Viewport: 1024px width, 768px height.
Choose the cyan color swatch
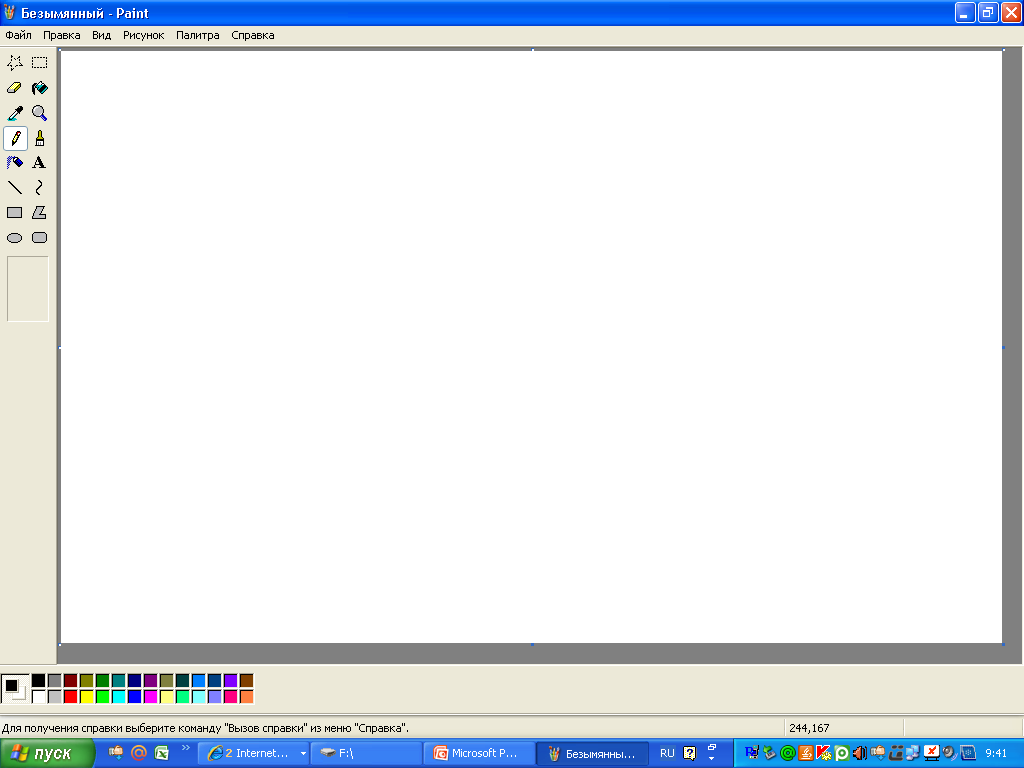pyautogui.click(x=119, y=697)
